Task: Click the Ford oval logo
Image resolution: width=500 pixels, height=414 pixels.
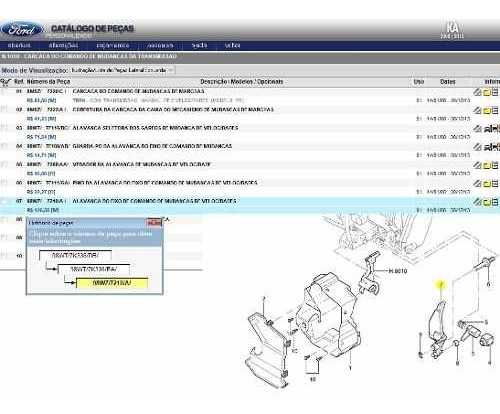Action: [22, 30]
